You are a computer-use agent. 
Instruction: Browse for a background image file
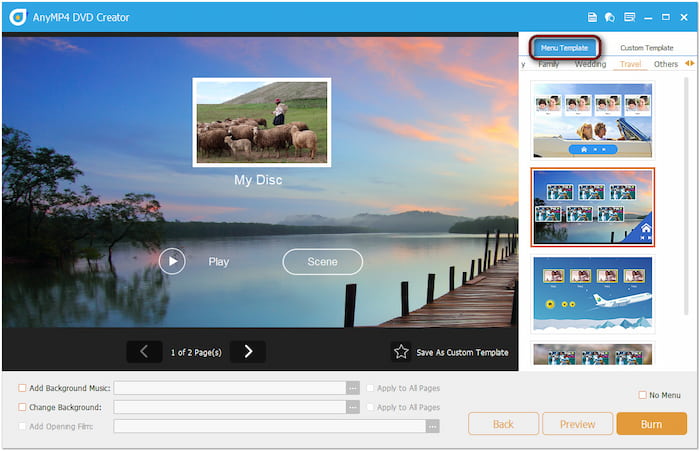[352, 407]
